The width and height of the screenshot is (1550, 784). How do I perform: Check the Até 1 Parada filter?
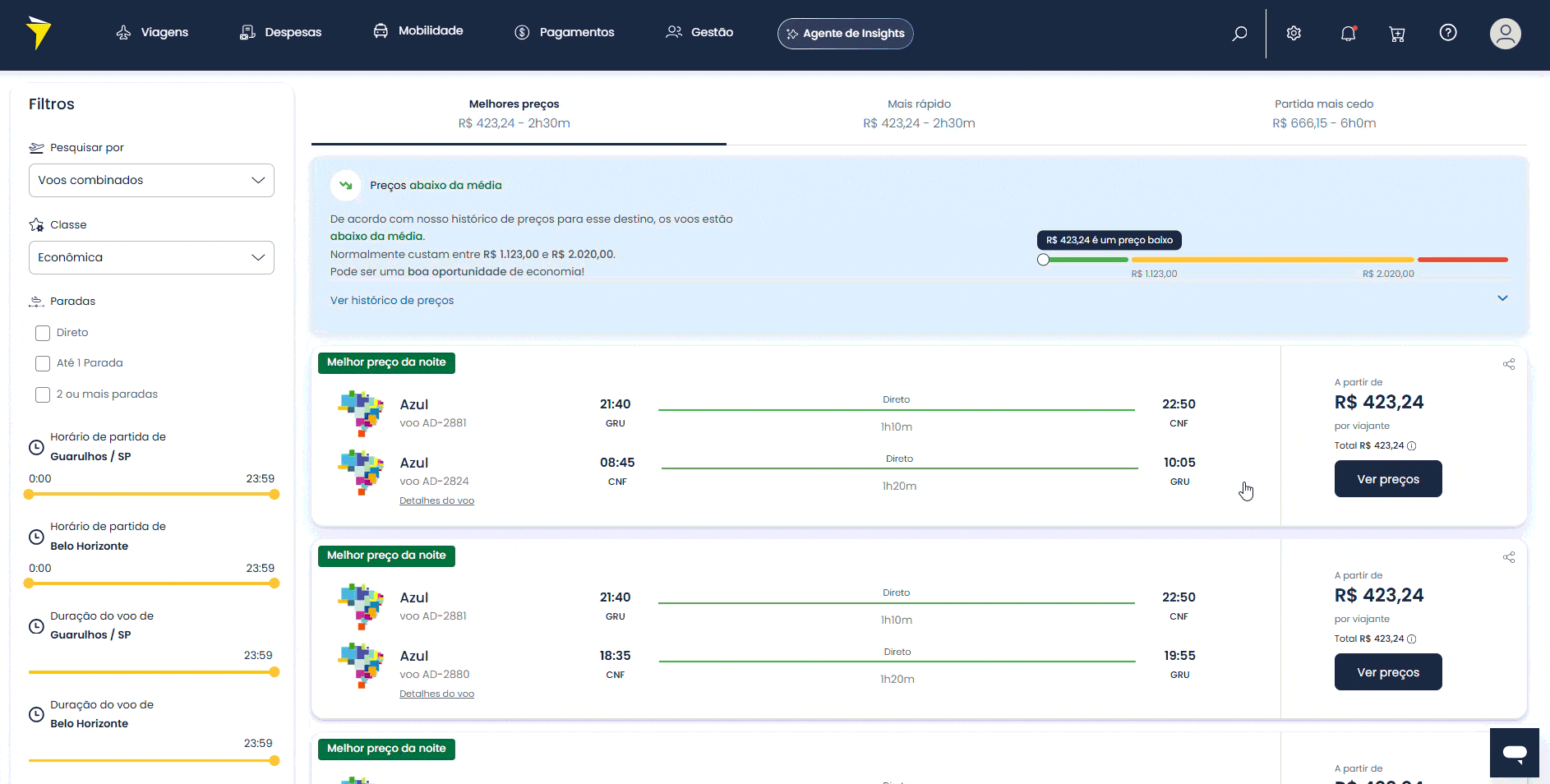[43, 363]
